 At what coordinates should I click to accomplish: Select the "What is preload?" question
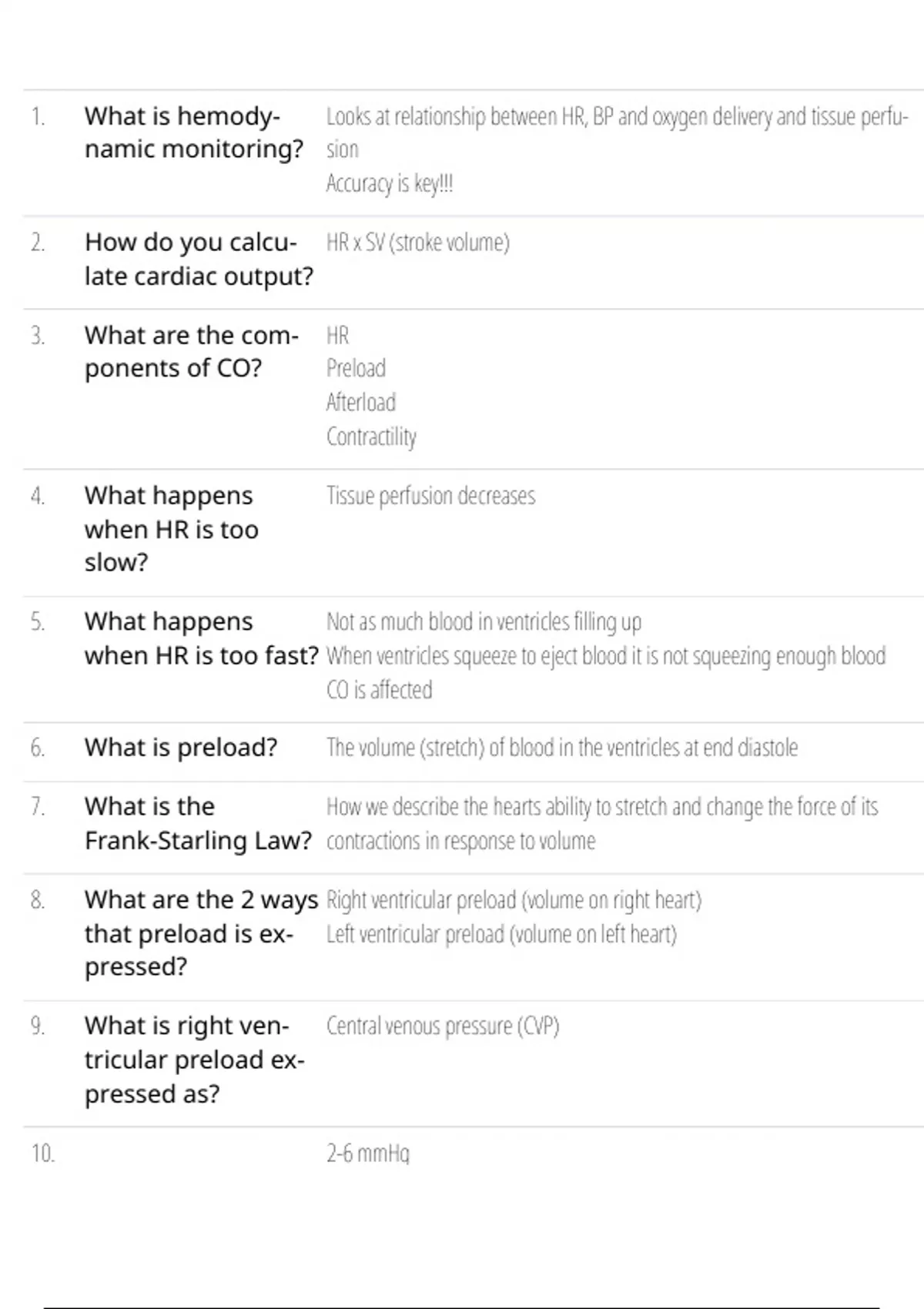click(181, 748)
